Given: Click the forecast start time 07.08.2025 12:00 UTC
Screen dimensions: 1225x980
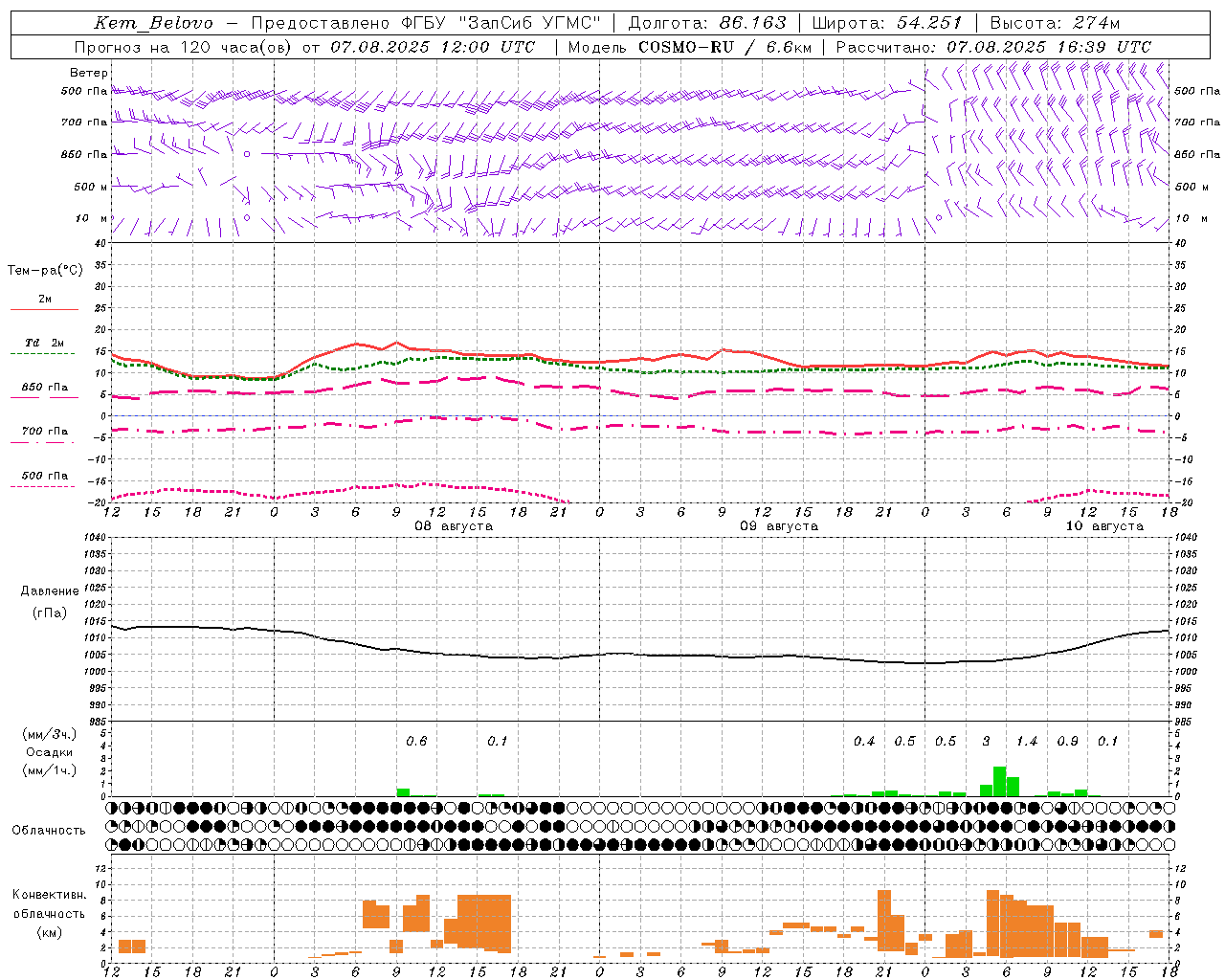Looking at the screenshot, I should (433, 47).
